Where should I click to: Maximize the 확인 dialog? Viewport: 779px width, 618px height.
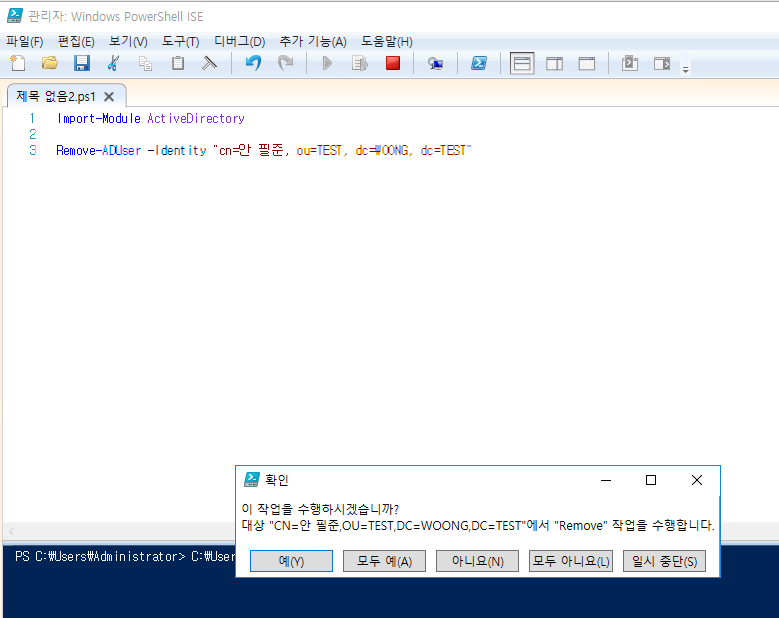(651, 480)
